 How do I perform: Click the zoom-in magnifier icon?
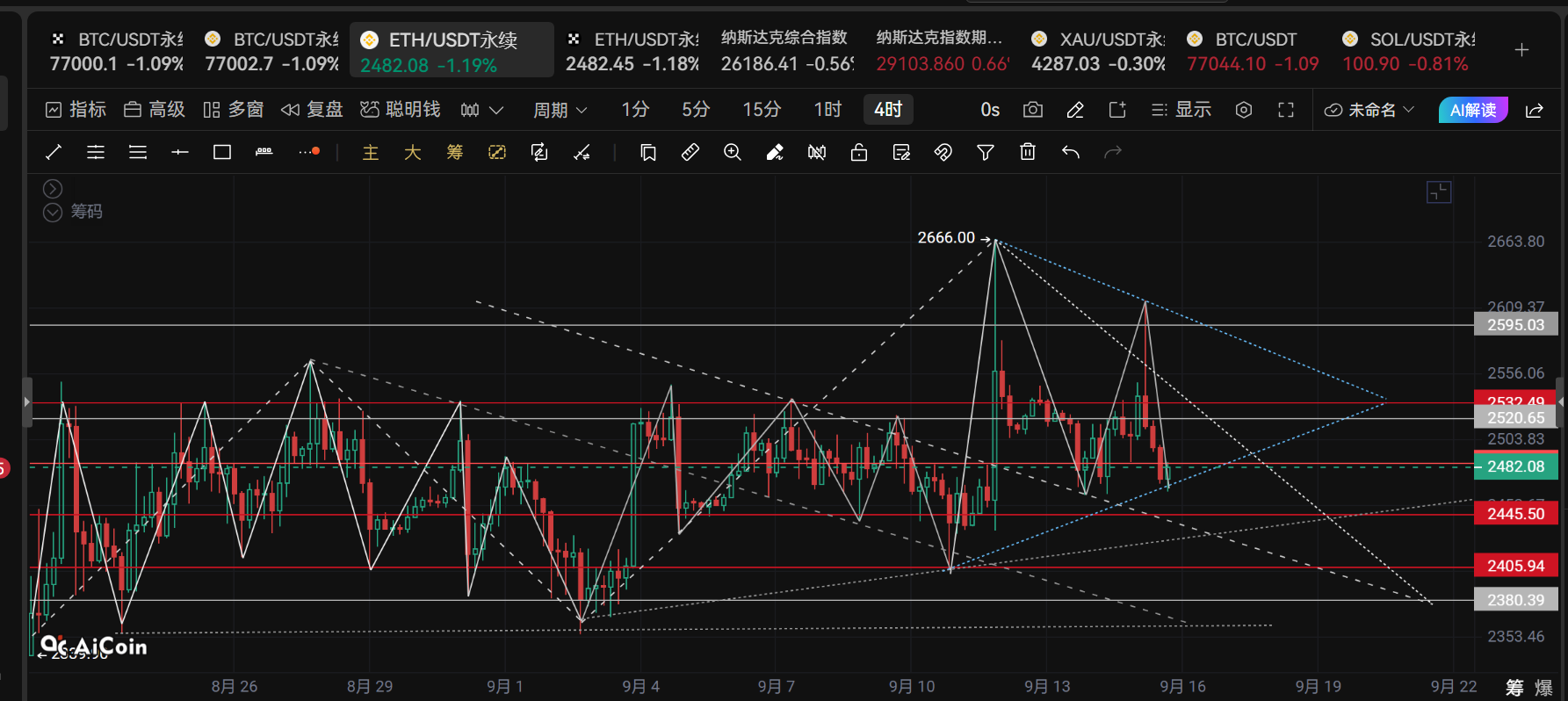[733, 152]
